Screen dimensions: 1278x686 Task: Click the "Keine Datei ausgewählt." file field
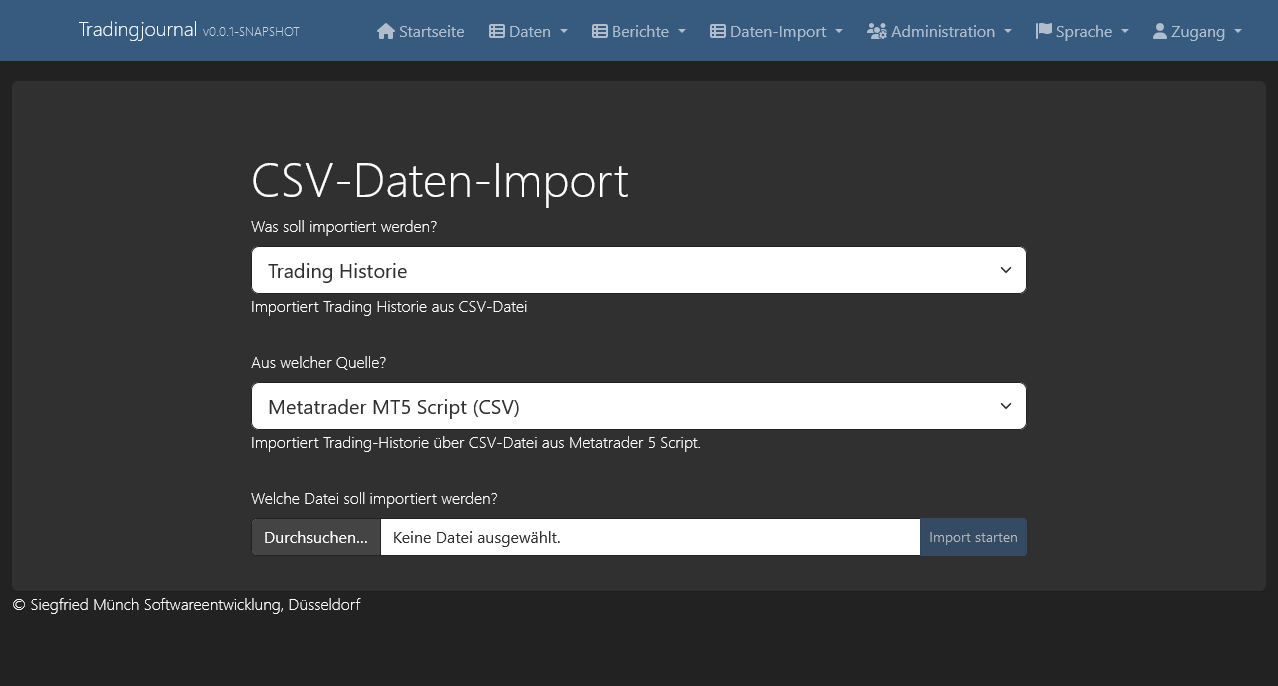click(x=650, y=537)
